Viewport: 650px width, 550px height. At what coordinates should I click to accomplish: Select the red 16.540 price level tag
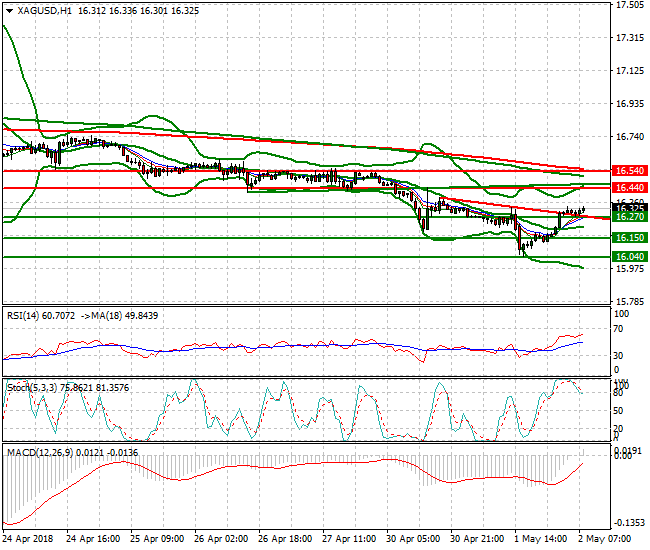(628, 171)
